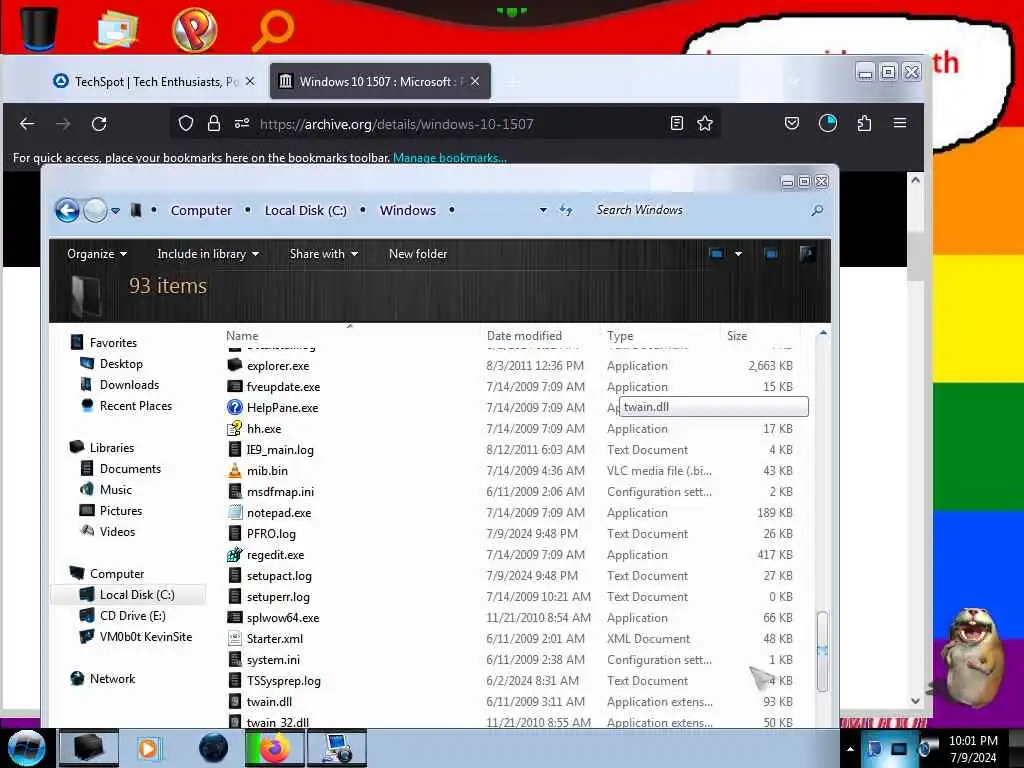The width and height of the screenshot is (1024, 768).
Task: Open reader view in Firefox
Action: [x=677, y=123]
